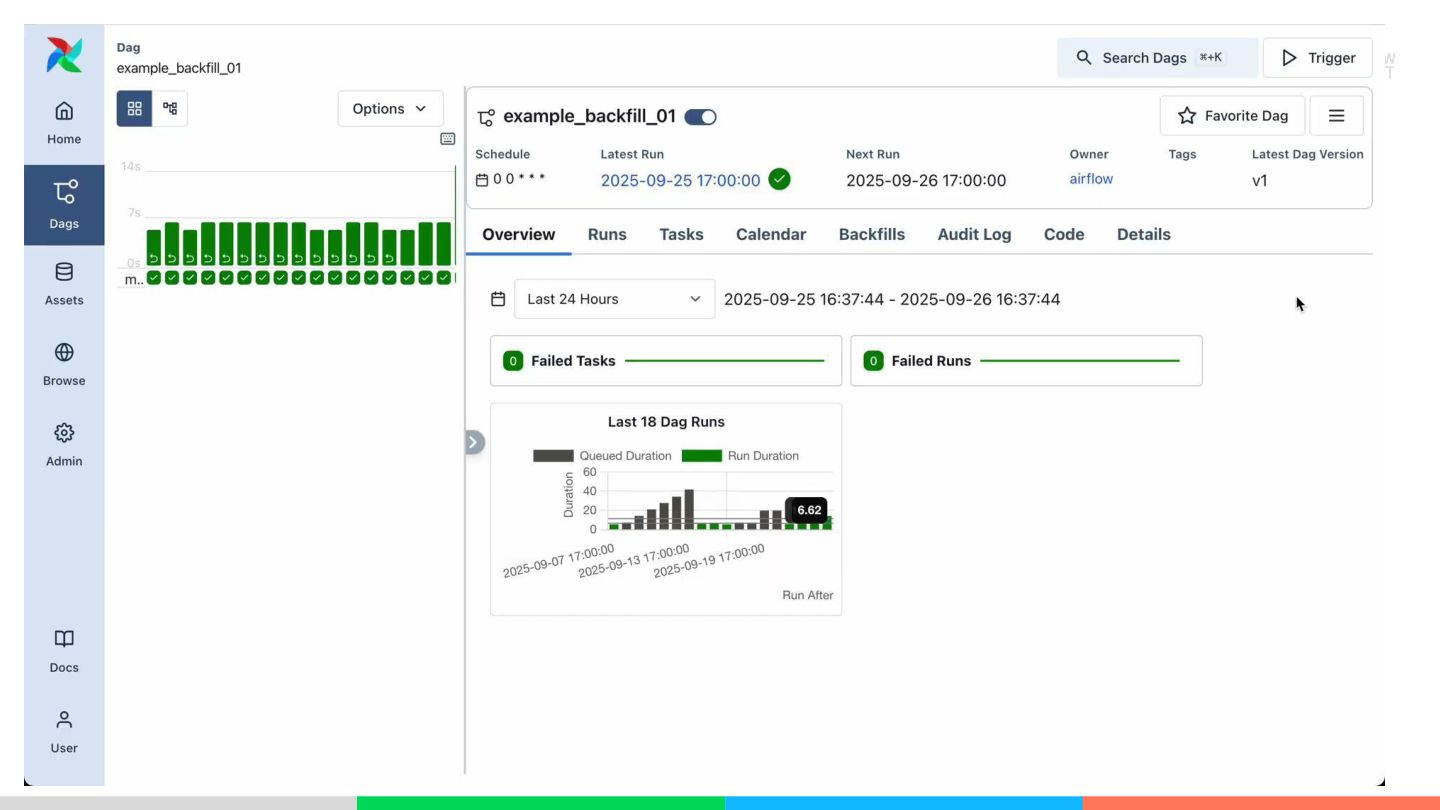Select the grid view icon
Viewport: 1440px width, 810px height.
point(135,109)
